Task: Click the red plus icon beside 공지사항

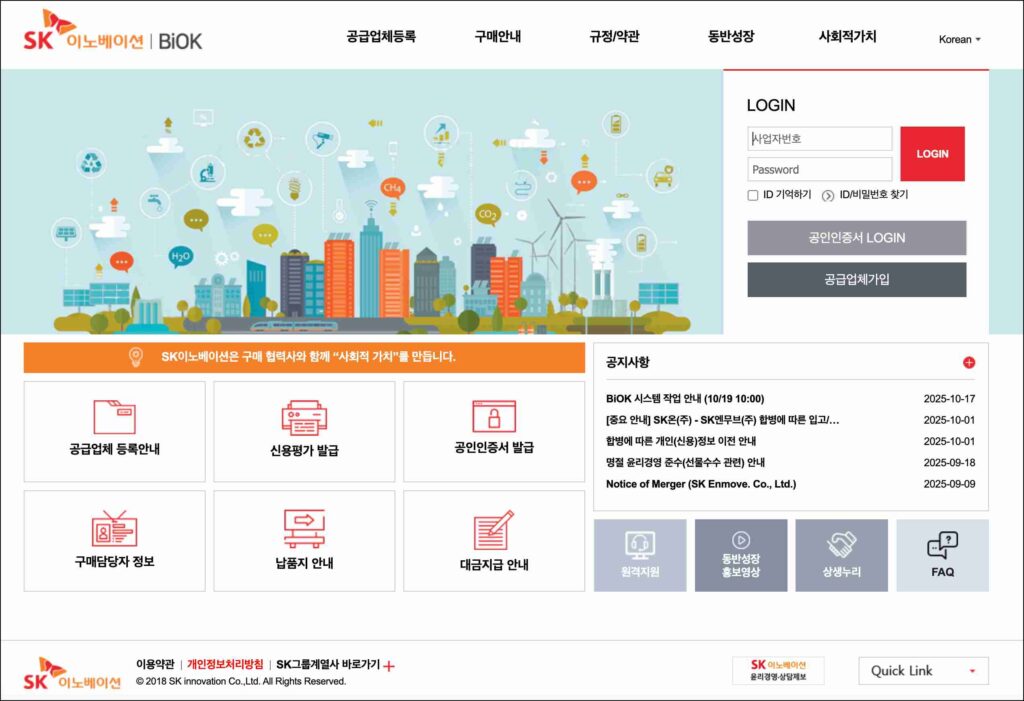Action: 969,363
